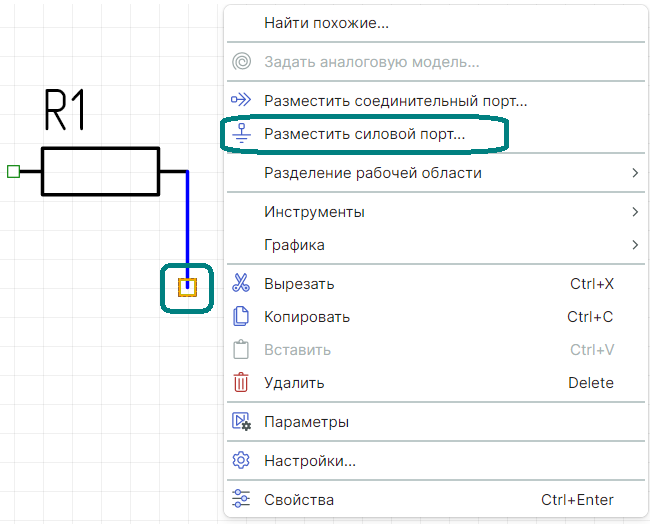The width and height of the screenshot is (650, 524).
Task: Click the R1 designator label
Action: coord(66,111)
